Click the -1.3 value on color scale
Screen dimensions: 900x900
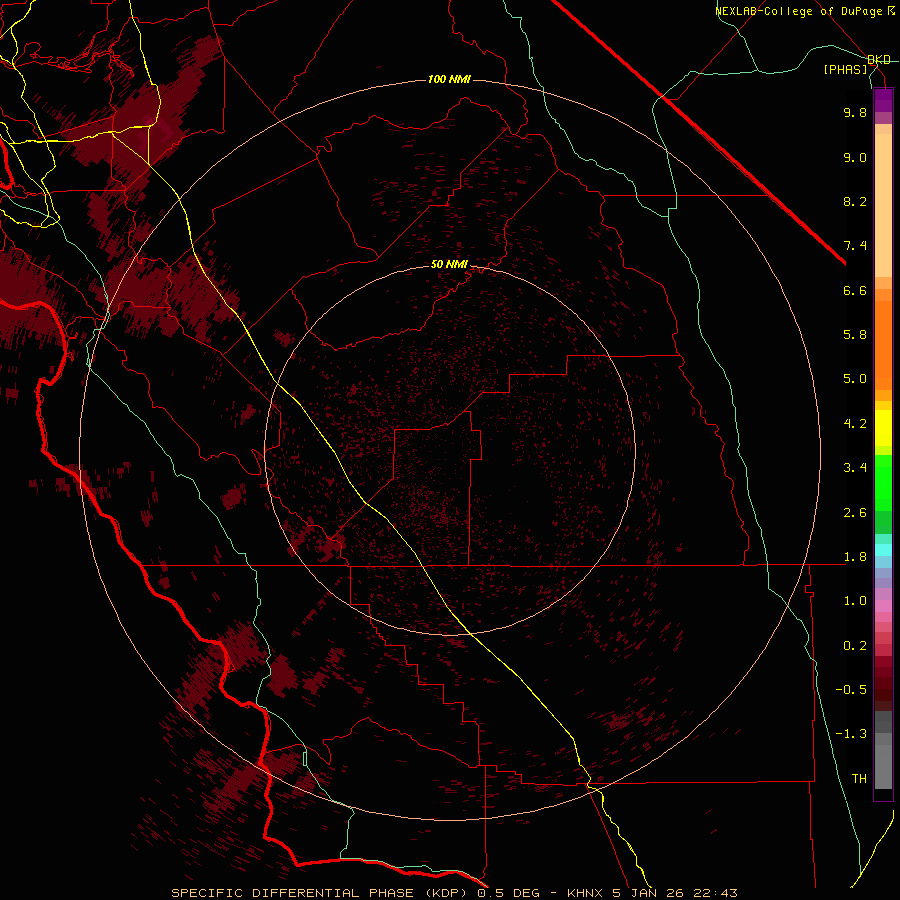(851, 734)
